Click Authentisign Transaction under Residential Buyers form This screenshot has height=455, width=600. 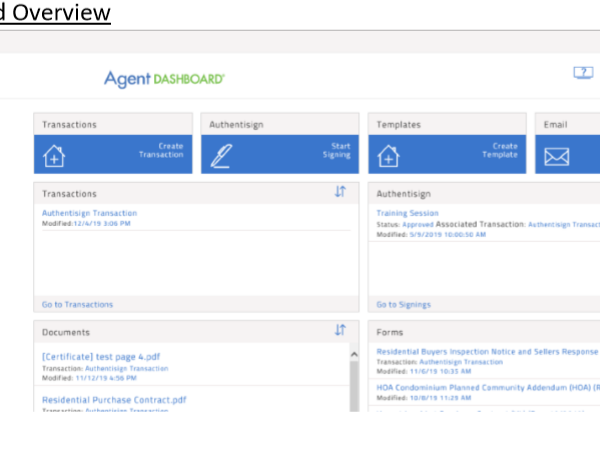[461, 362]
